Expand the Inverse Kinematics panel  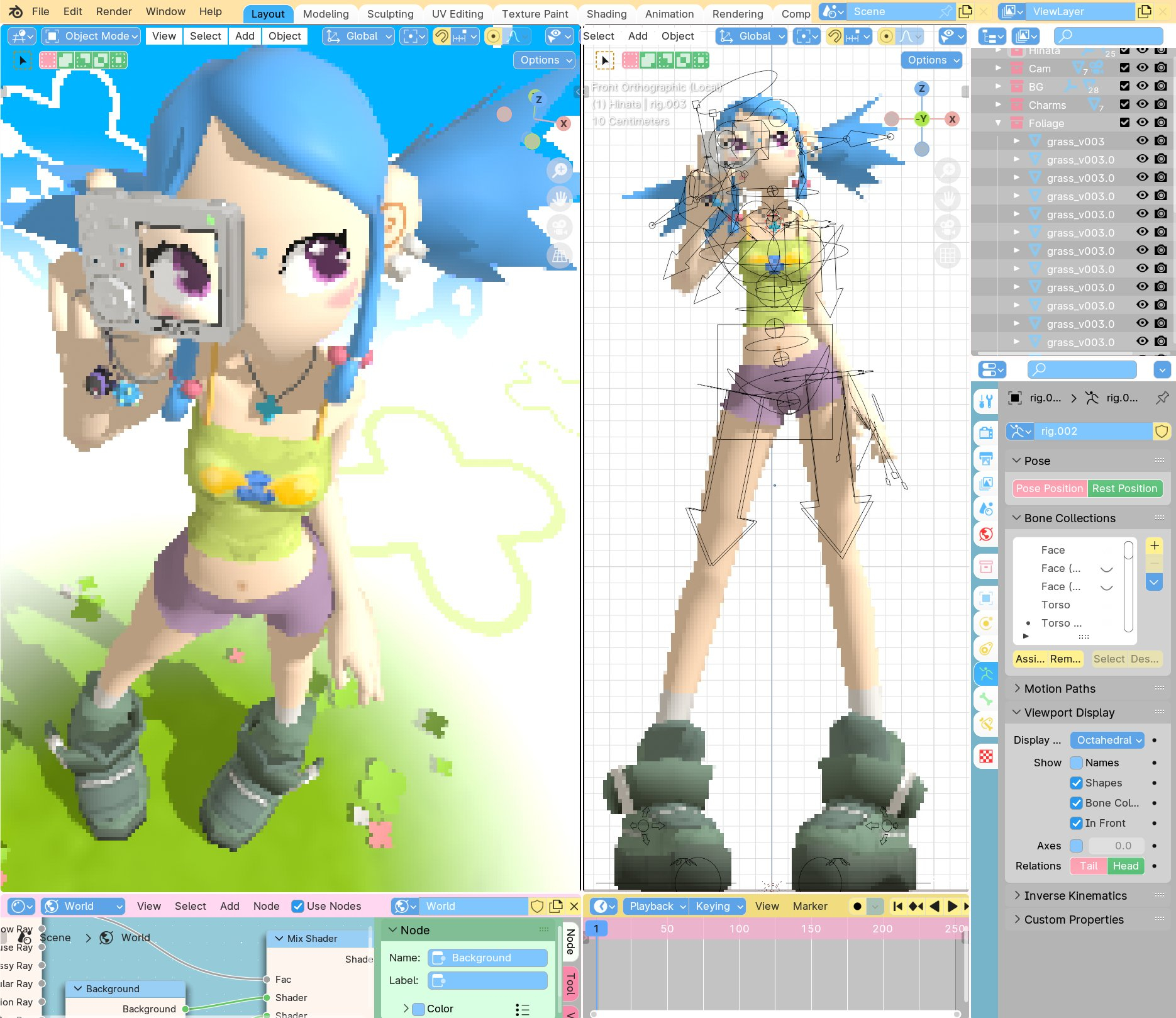pyautogui.click(x=1075, y=895)
